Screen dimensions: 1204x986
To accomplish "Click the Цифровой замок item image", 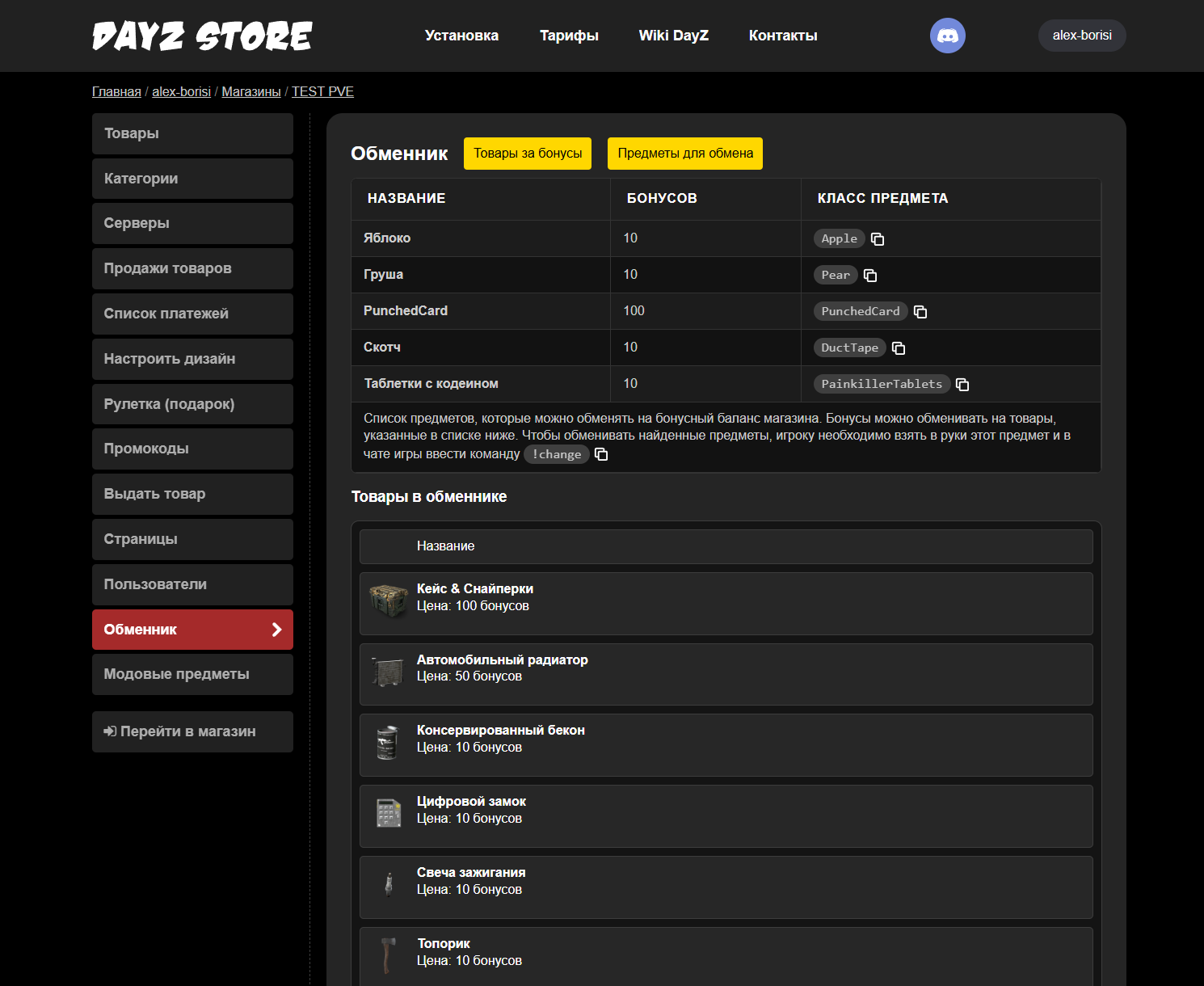I will tap(389, 813).
